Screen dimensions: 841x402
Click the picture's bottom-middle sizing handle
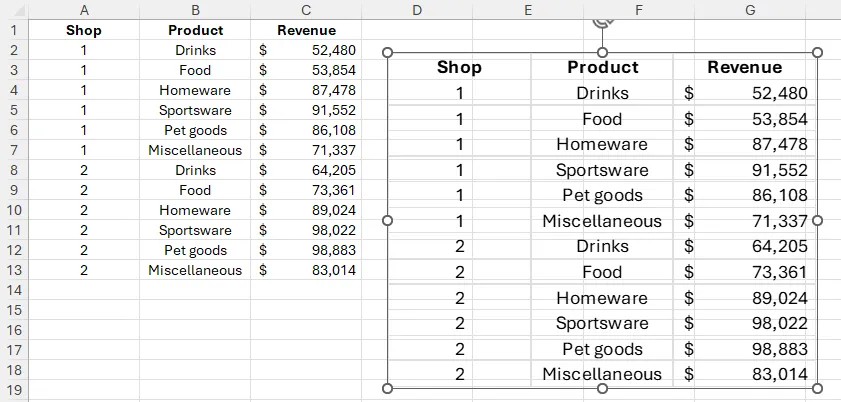602,388
